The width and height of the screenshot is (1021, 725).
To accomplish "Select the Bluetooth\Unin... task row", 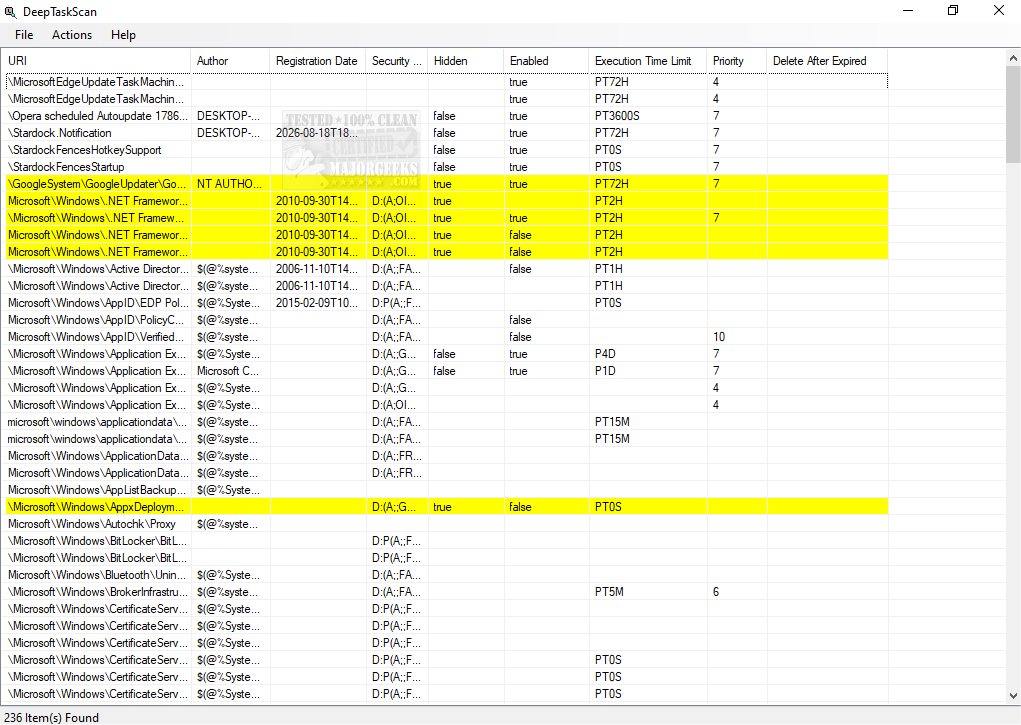I will [x=447, y=575].
